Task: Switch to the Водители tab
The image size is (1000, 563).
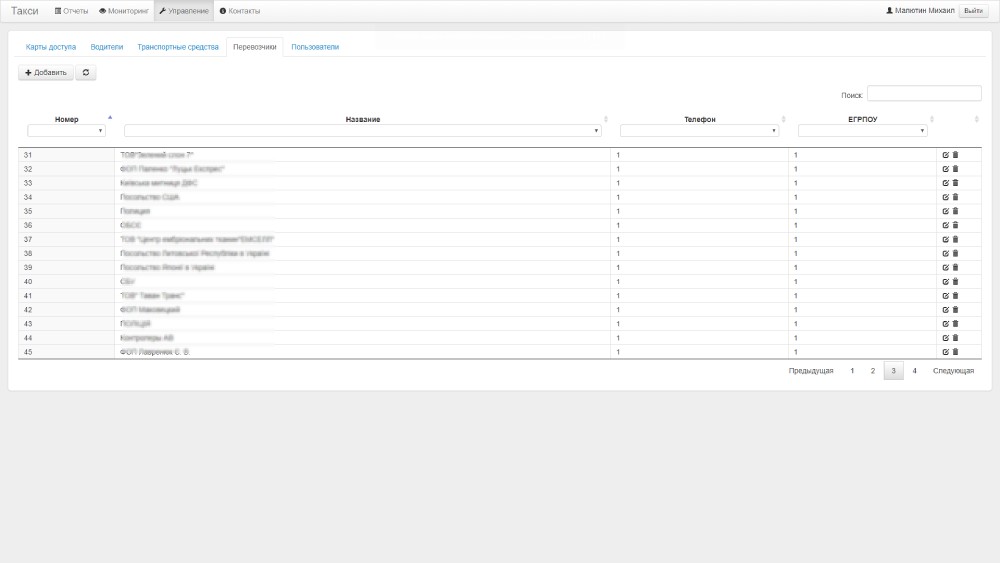Action: click(x=106, y=47)
